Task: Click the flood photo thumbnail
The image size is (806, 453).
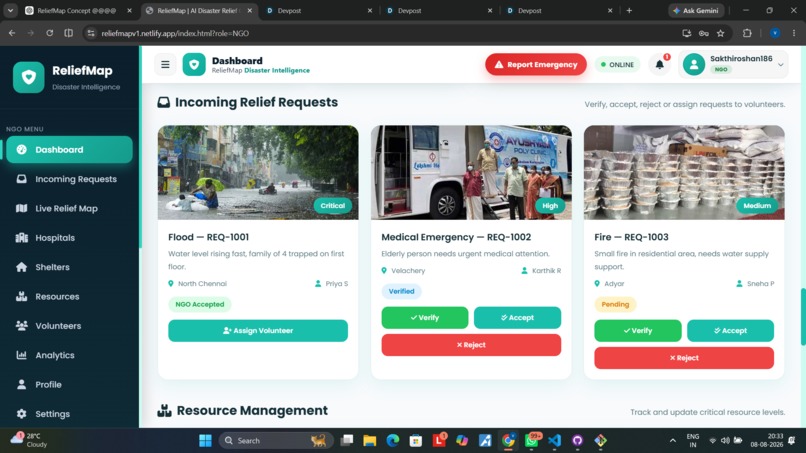Action: point(258,172)
